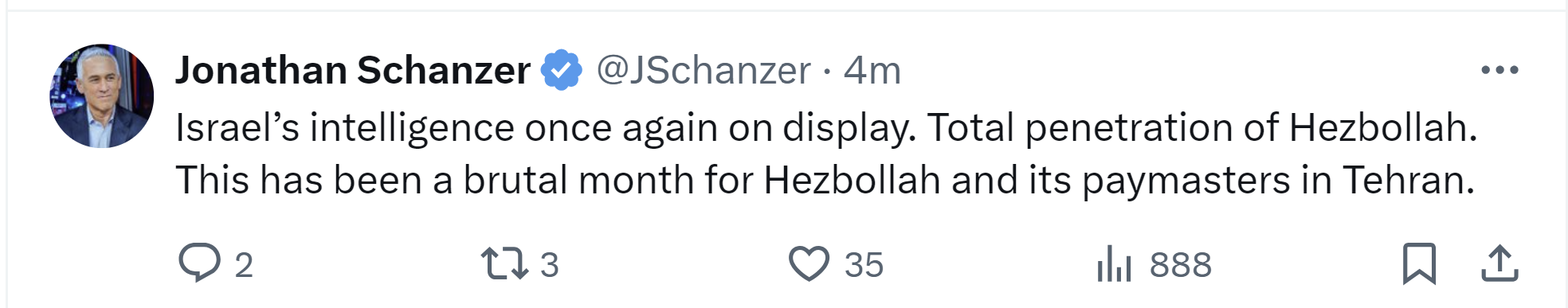Click the "brutal month for Hezbollah" text line
The height and width of the screenshot is (308, 1568).
click(x=702, y=180)
